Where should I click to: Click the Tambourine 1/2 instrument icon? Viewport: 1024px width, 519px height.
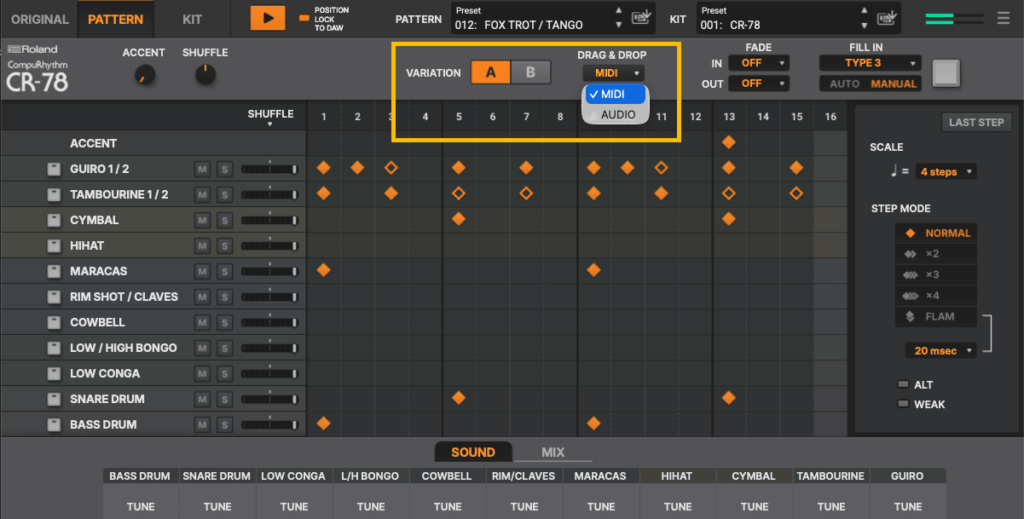pyautogui.click(x=54, y=195)
